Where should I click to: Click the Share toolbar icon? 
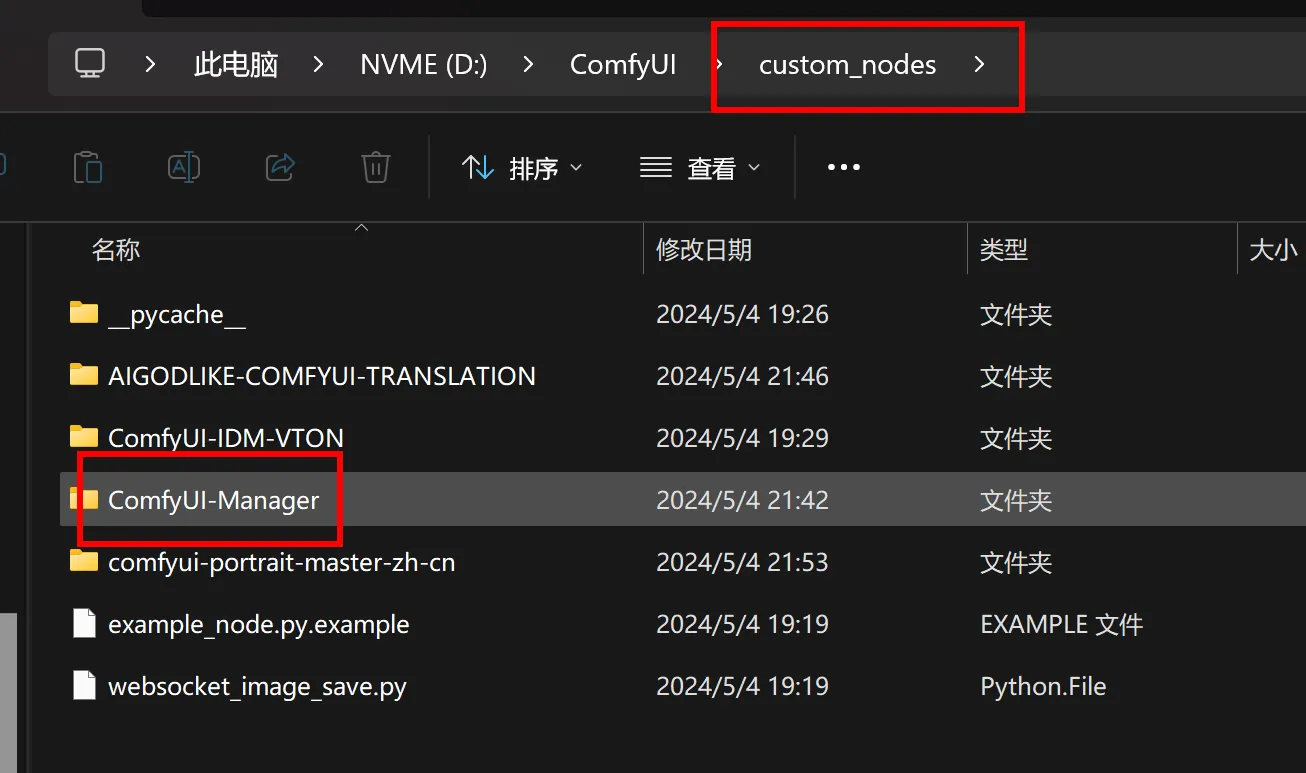(280, 167)
